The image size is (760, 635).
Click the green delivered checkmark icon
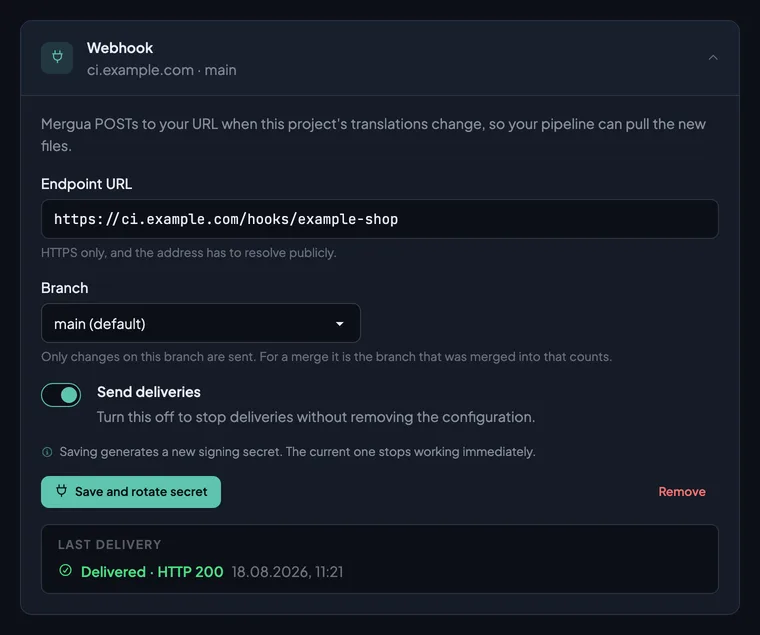point(65,571)
